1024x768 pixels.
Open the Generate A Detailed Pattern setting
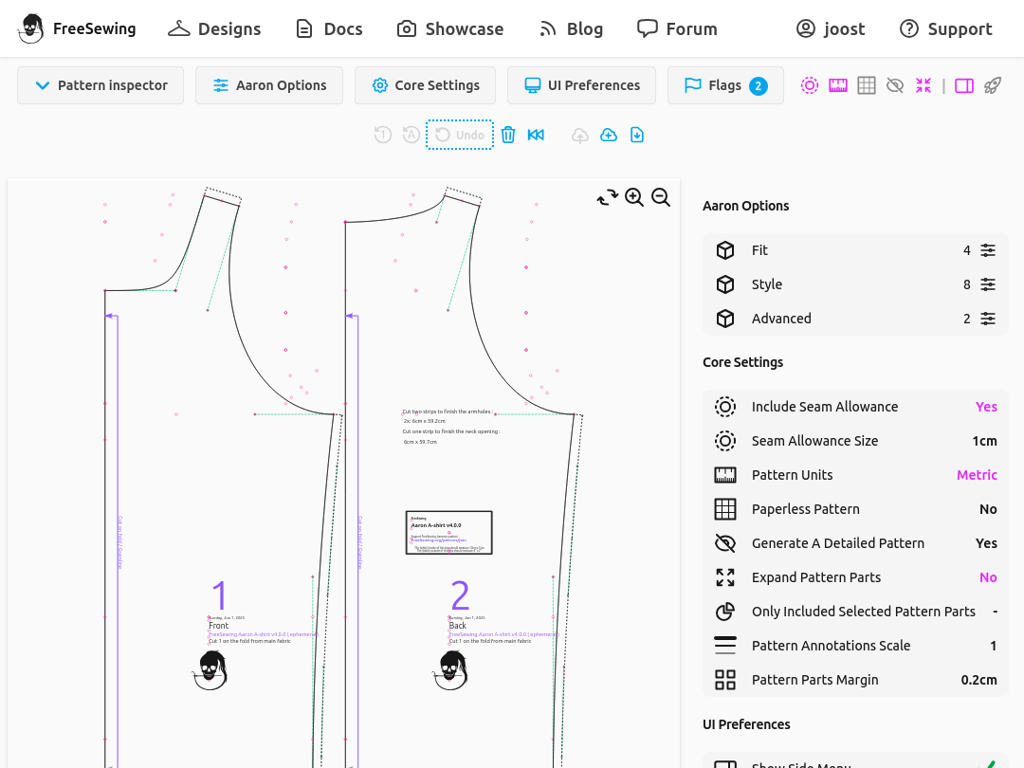(x=855, y=543)
